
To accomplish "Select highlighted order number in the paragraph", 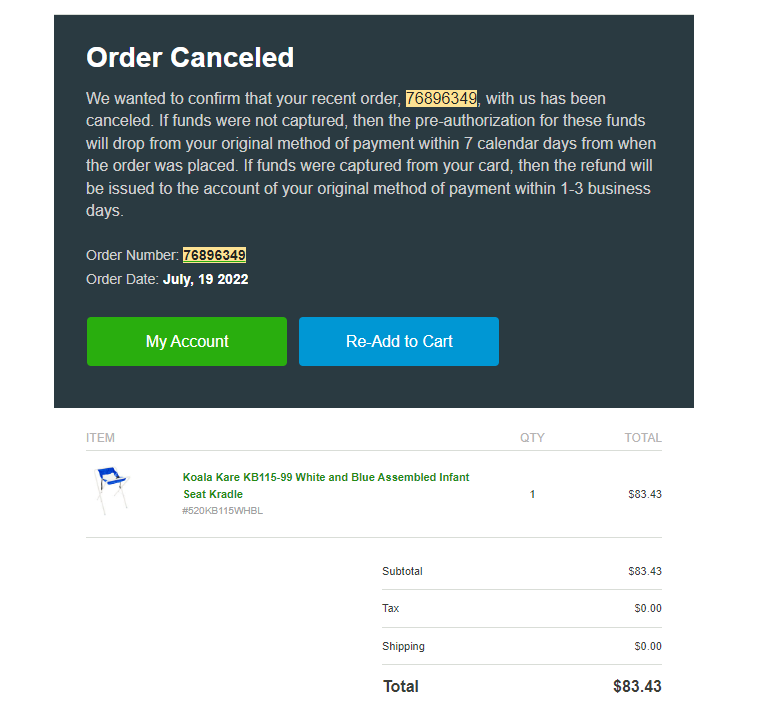I will pos(441,98).
